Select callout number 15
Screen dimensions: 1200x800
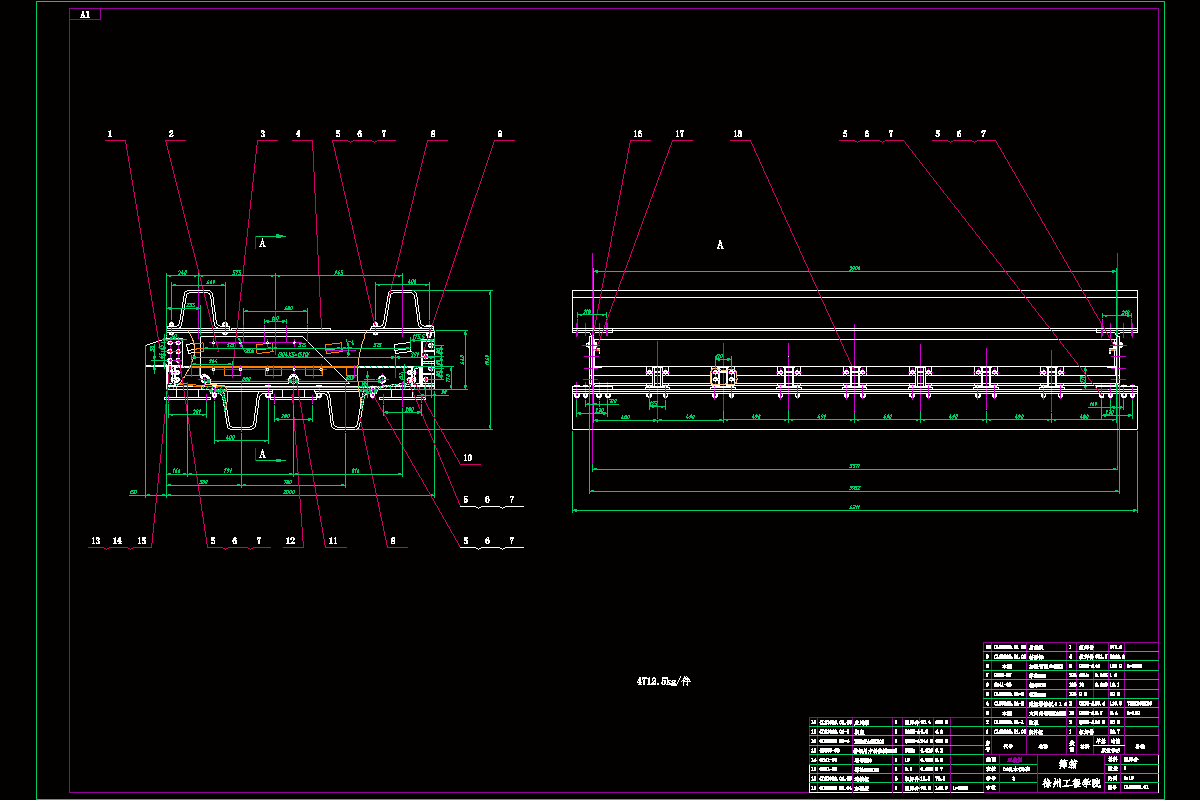(x=142, y=541)
